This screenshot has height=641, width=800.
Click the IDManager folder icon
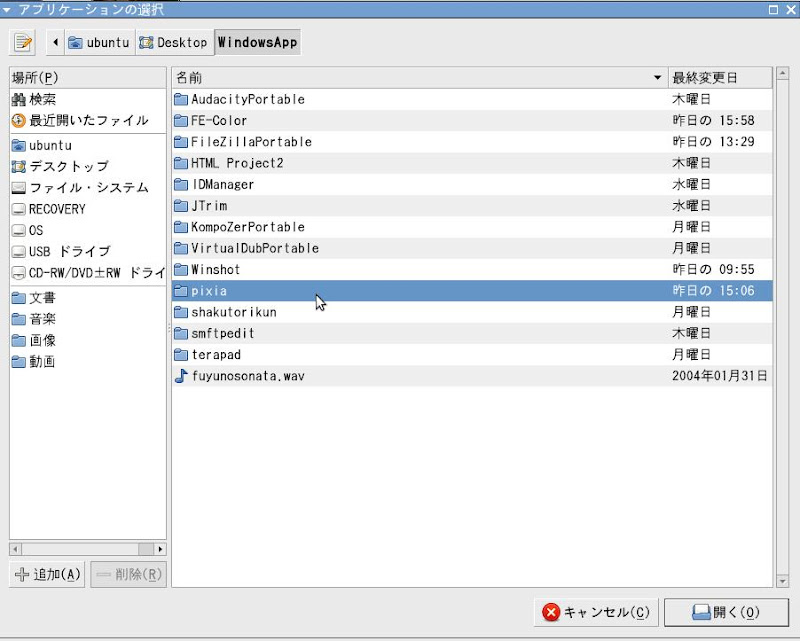pyautogui.click(x=181, y=184)
